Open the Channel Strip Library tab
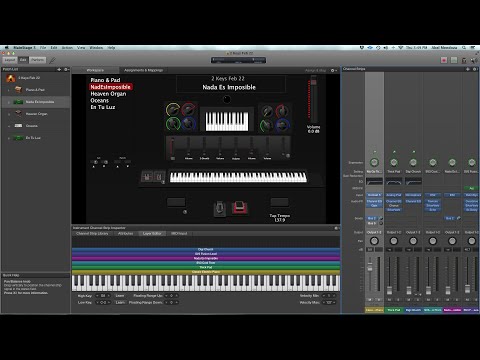Screen dimensions: 480x360 point(92,234)
